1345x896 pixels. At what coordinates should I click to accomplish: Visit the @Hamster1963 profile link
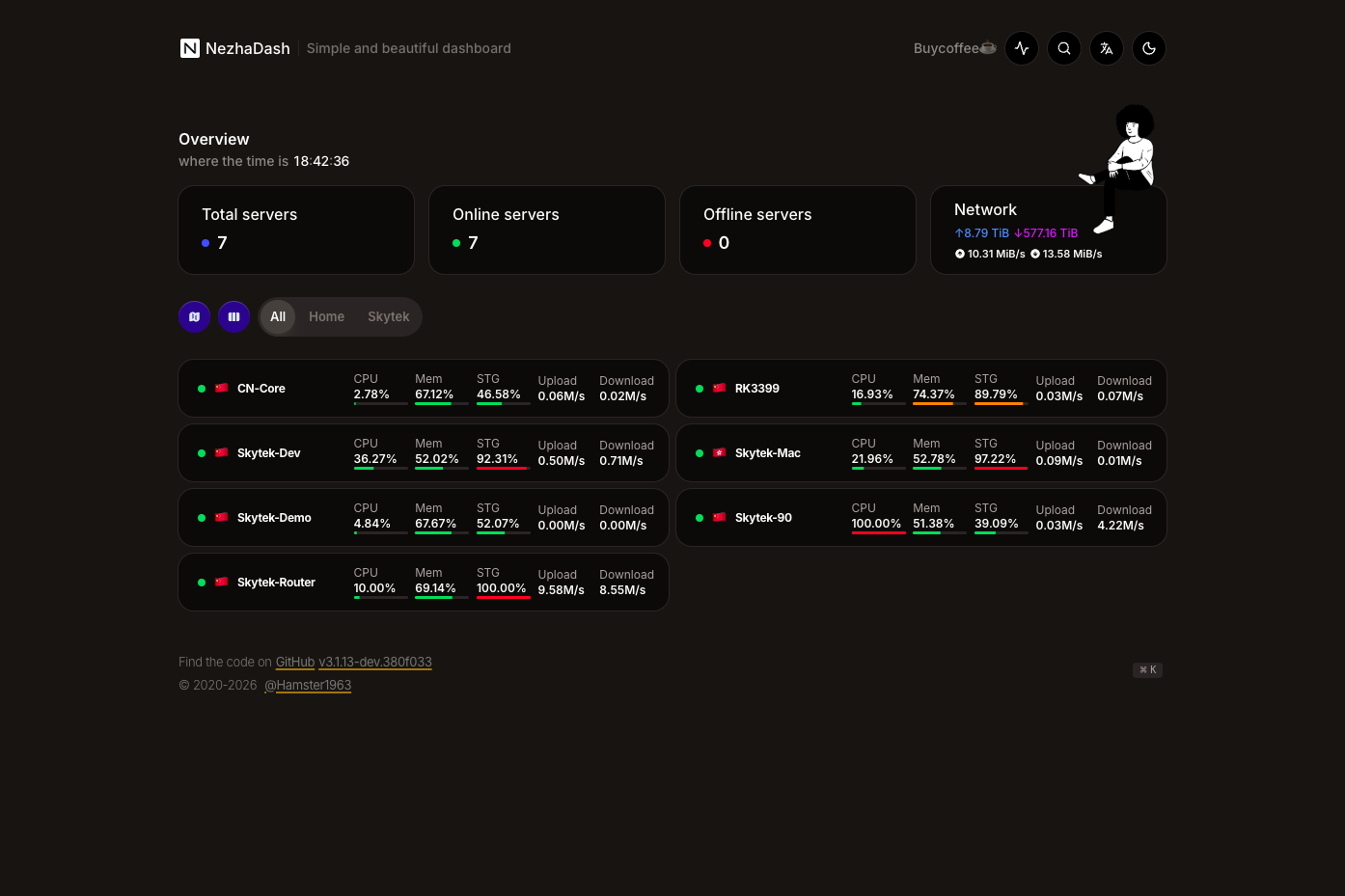click(308, 685)
